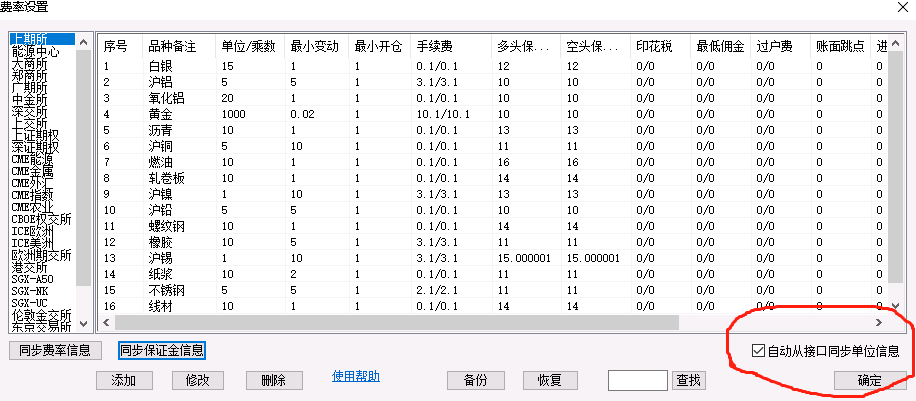Viewport: 916px width, 401px height.
Task: Confirm with the 确定 button
Action: (x=869, y=380)
